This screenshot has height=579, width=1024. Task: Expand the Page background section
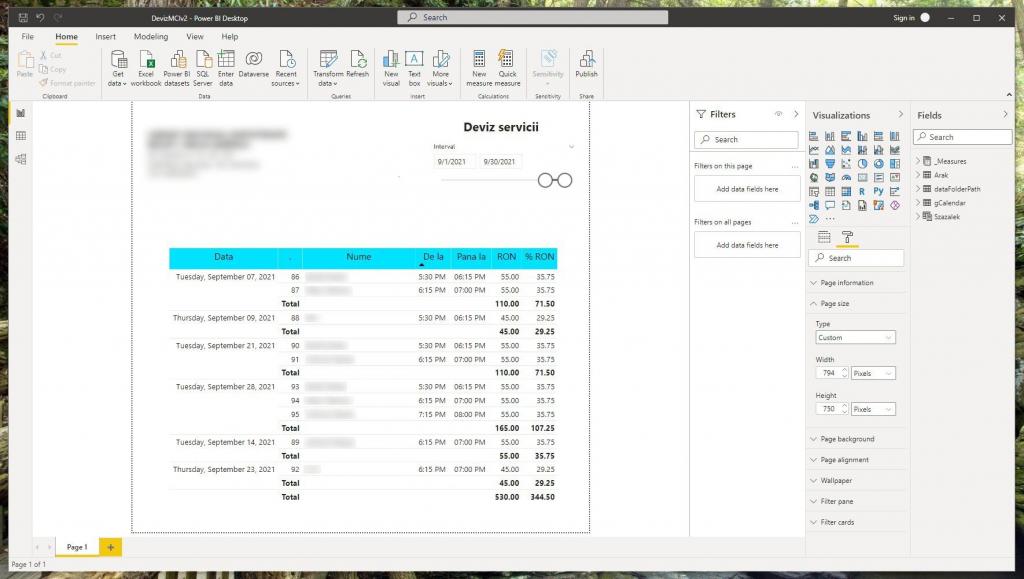[847, 439]
